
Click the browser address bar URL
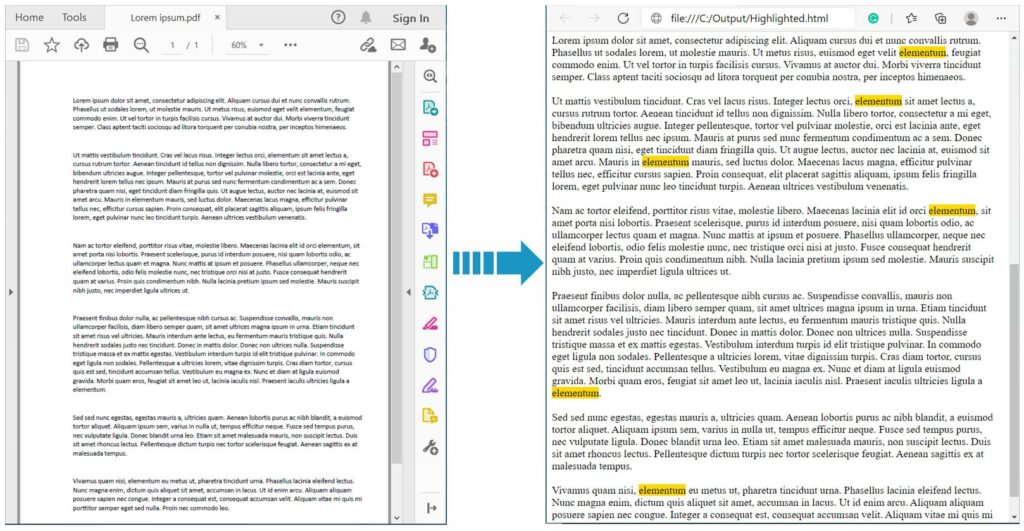pos(738,18)
